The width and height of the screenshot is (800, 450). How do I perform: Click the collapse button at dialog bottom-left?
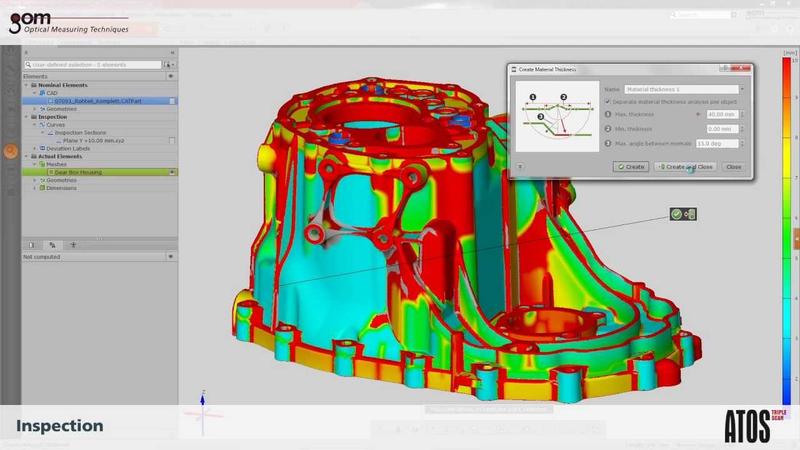coord(520,167)
